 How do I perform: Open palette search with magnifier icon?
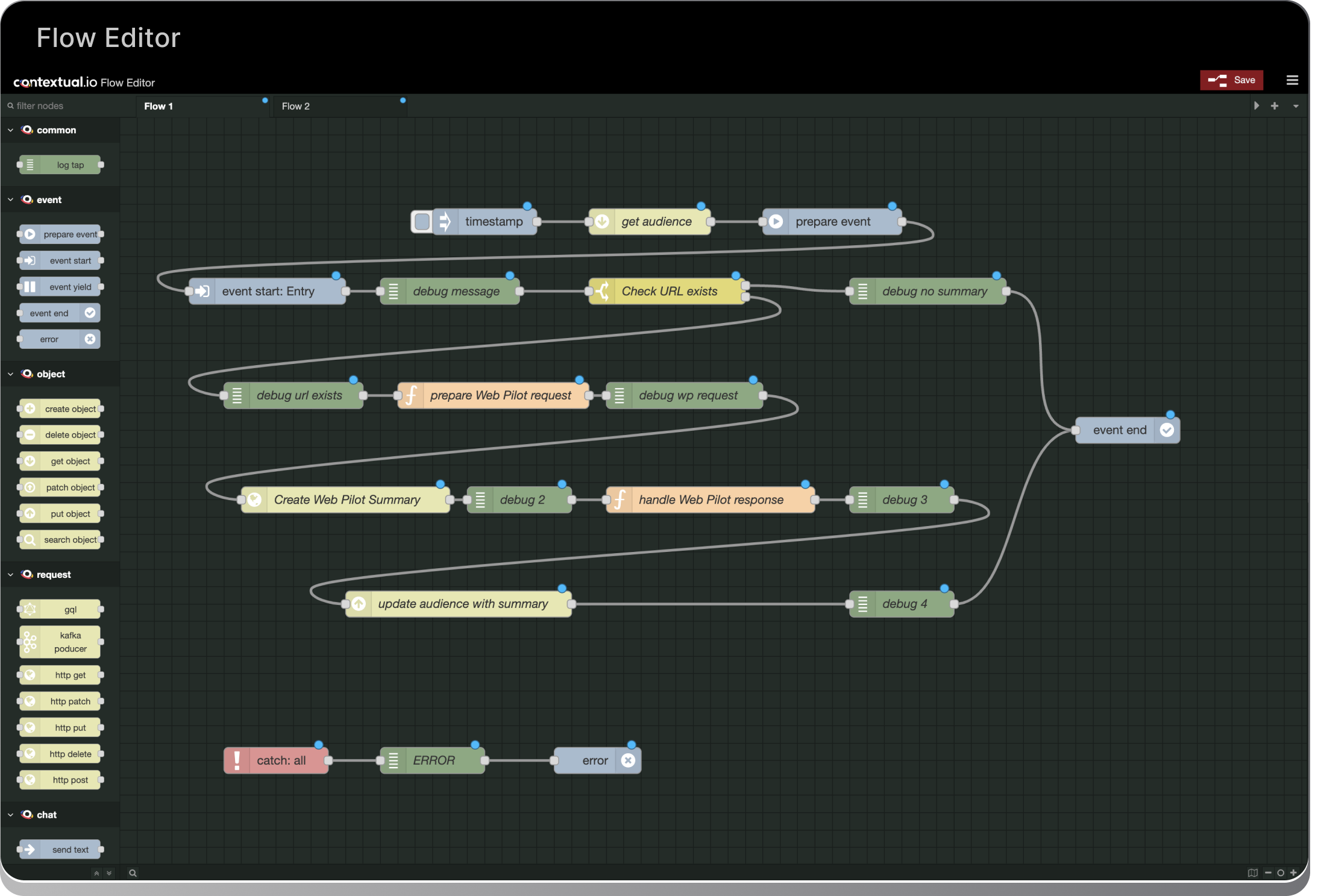(133, 873)
